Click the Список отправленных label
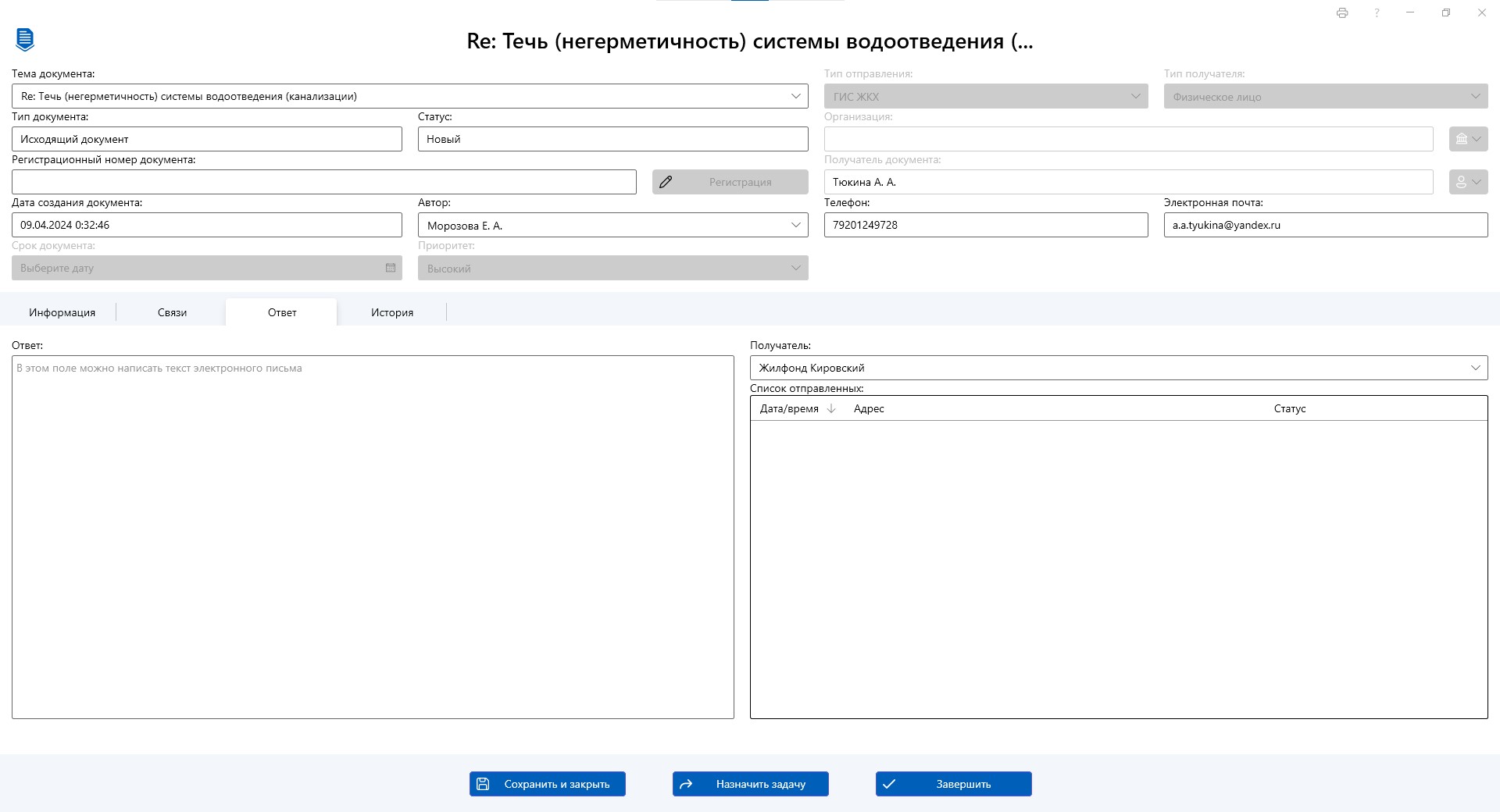Screen dimensions: 1500x812 tap(807, 388)
